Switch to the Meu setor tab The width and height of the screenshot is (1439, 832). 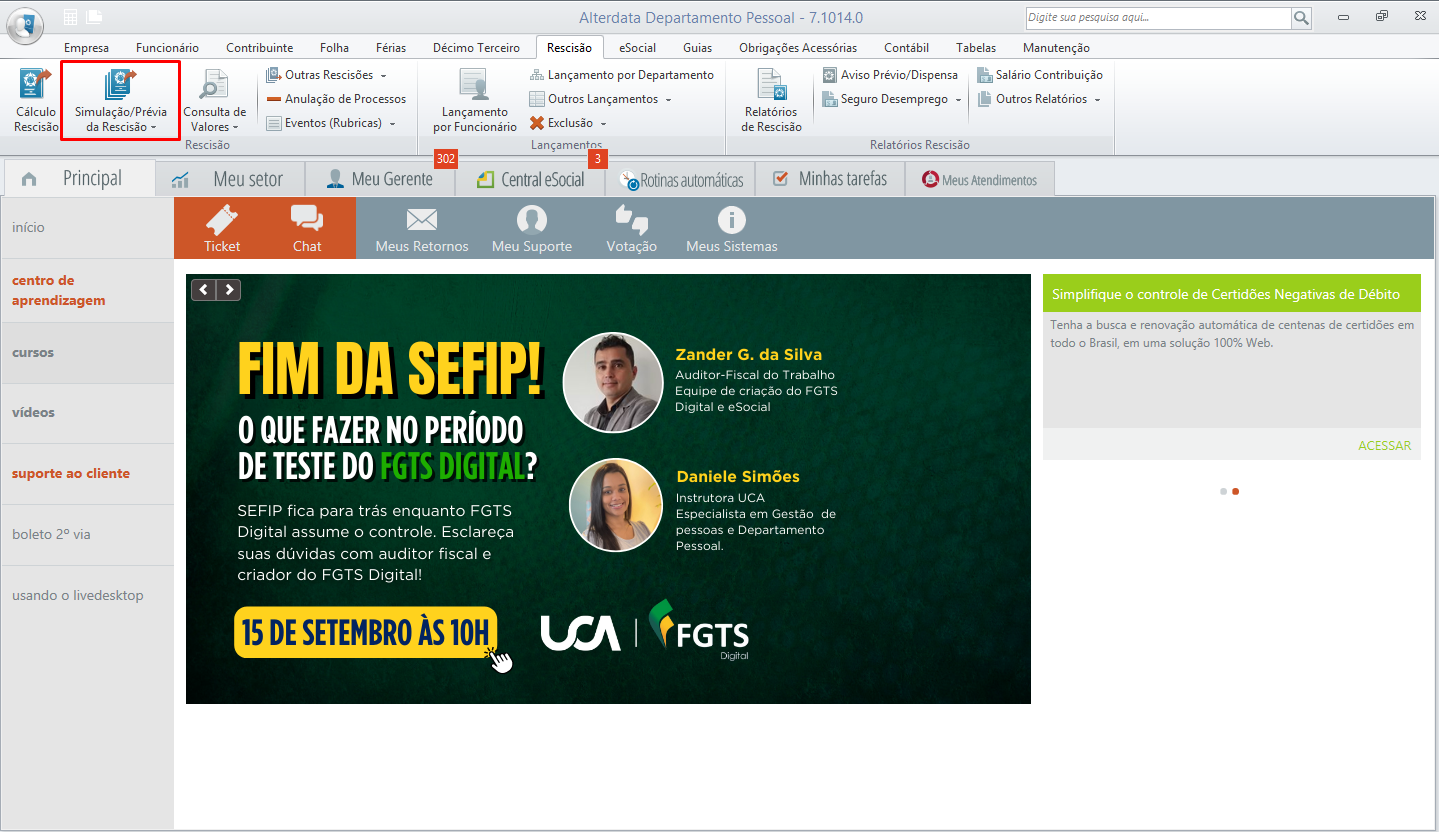click(x=230, y=179)
